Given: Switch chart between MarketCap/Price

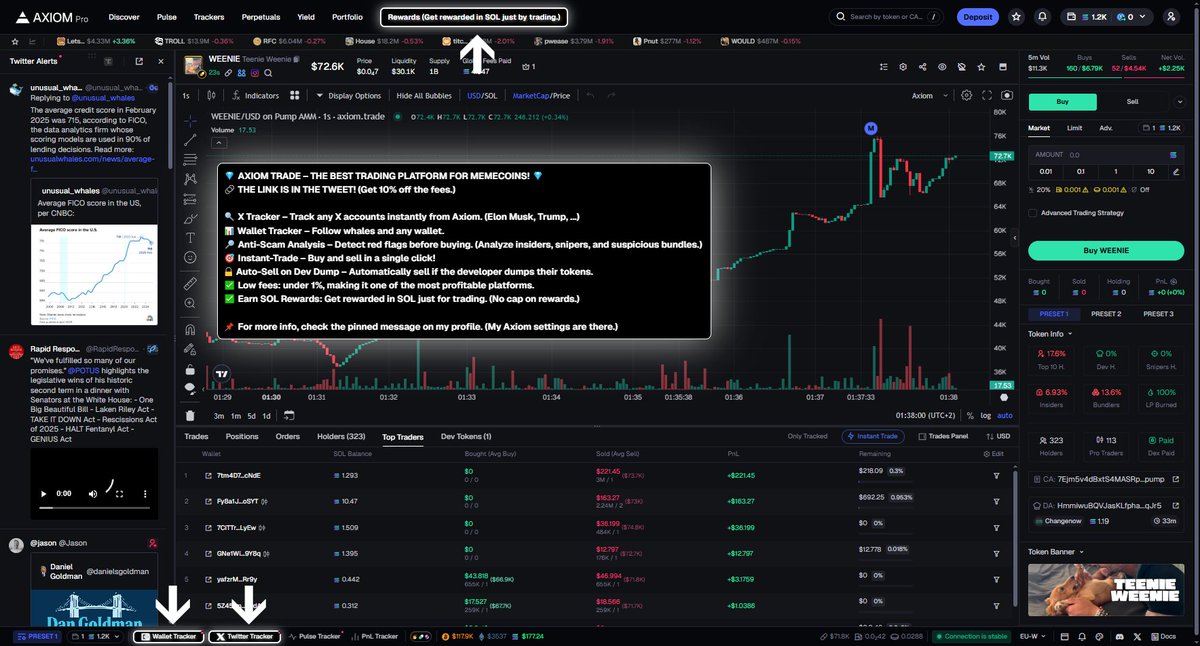Looking at the screenshot, I should click(x=541, y=96).
